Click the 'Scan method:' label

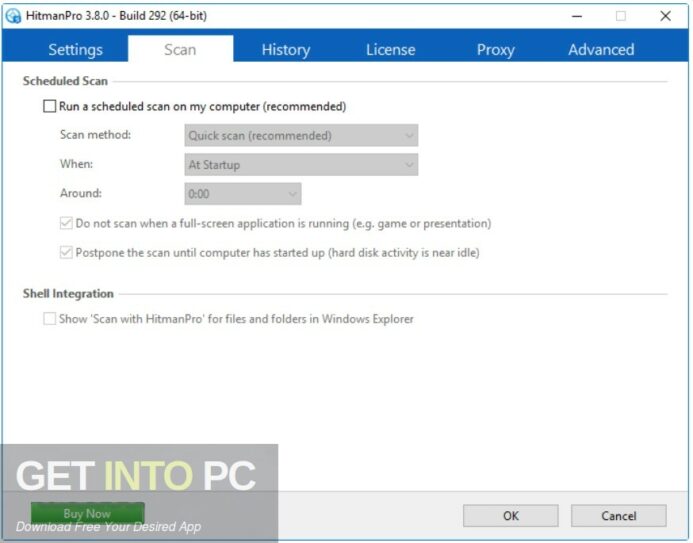point(95,134)
